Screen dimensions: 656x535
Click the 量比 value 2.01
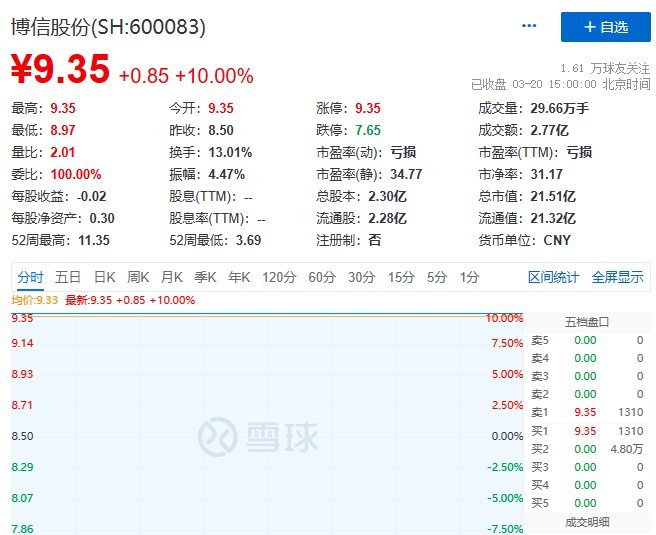(62, 152)
